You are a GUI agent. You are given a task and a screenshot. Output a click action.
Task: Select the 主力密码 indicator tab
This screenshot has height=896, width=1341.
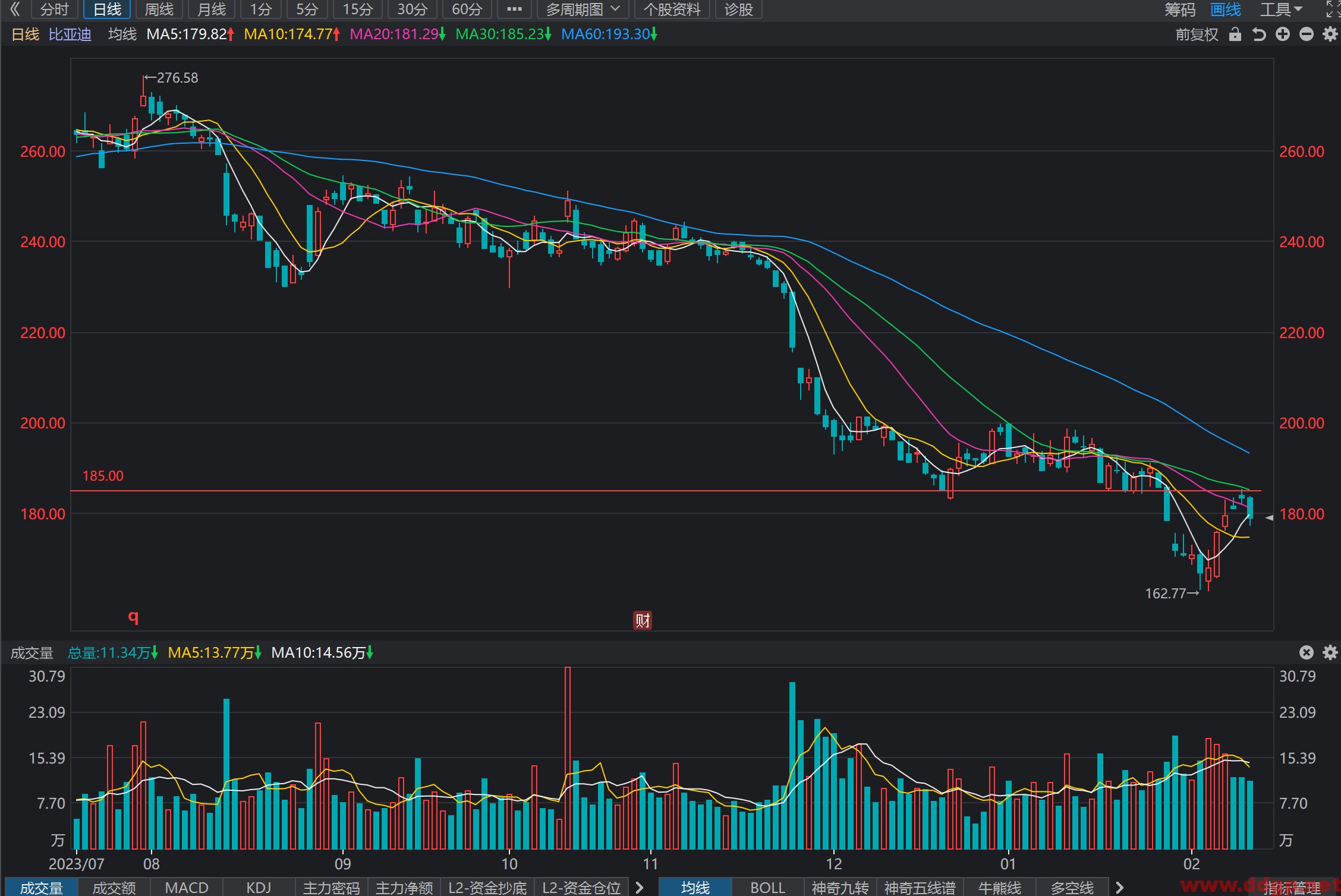[332, 887]
